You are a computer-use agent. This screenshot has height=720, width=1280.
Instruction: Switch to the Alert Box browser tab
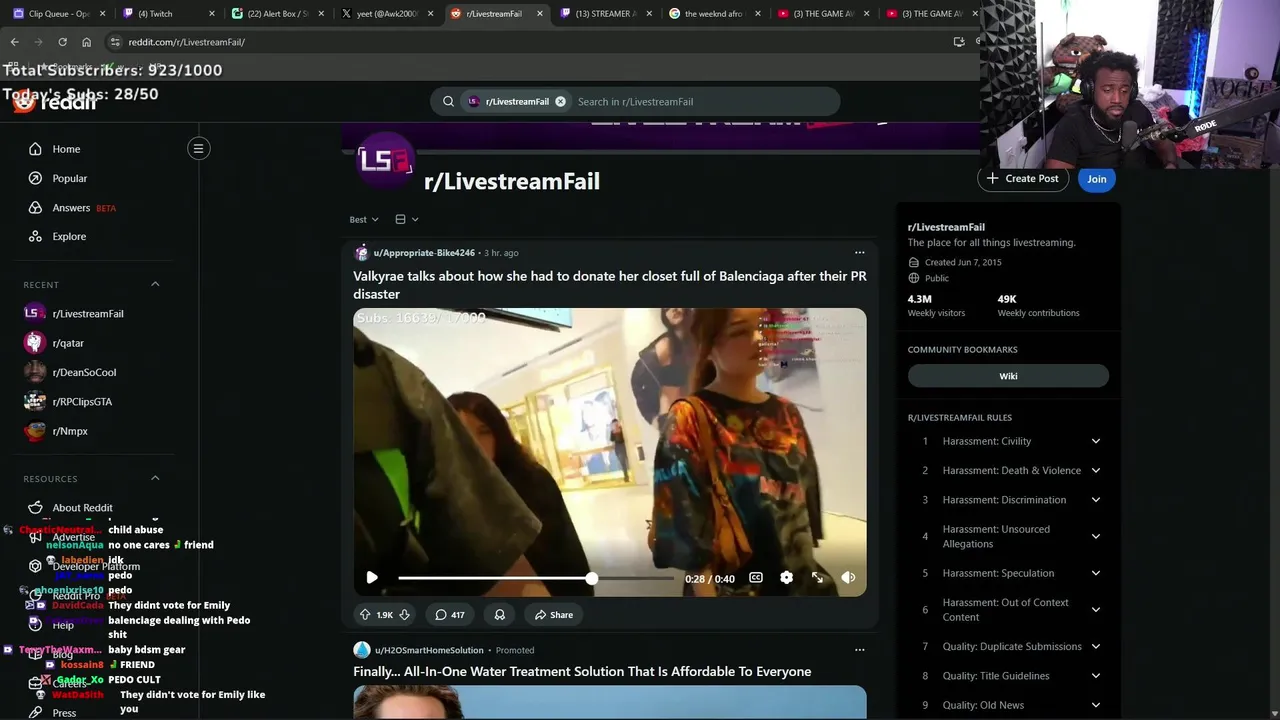(x=275, y=14)
